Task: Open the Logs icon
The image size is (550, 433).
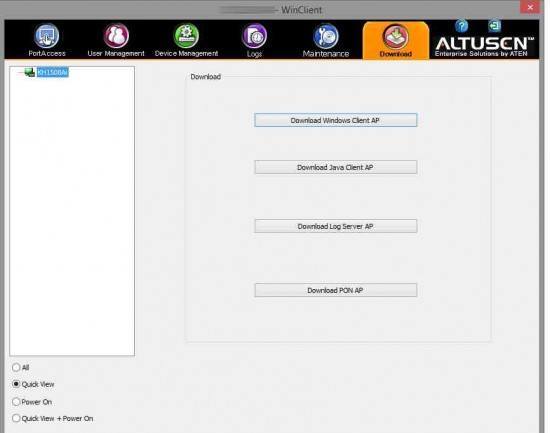Action: click(x=254, y=36)
